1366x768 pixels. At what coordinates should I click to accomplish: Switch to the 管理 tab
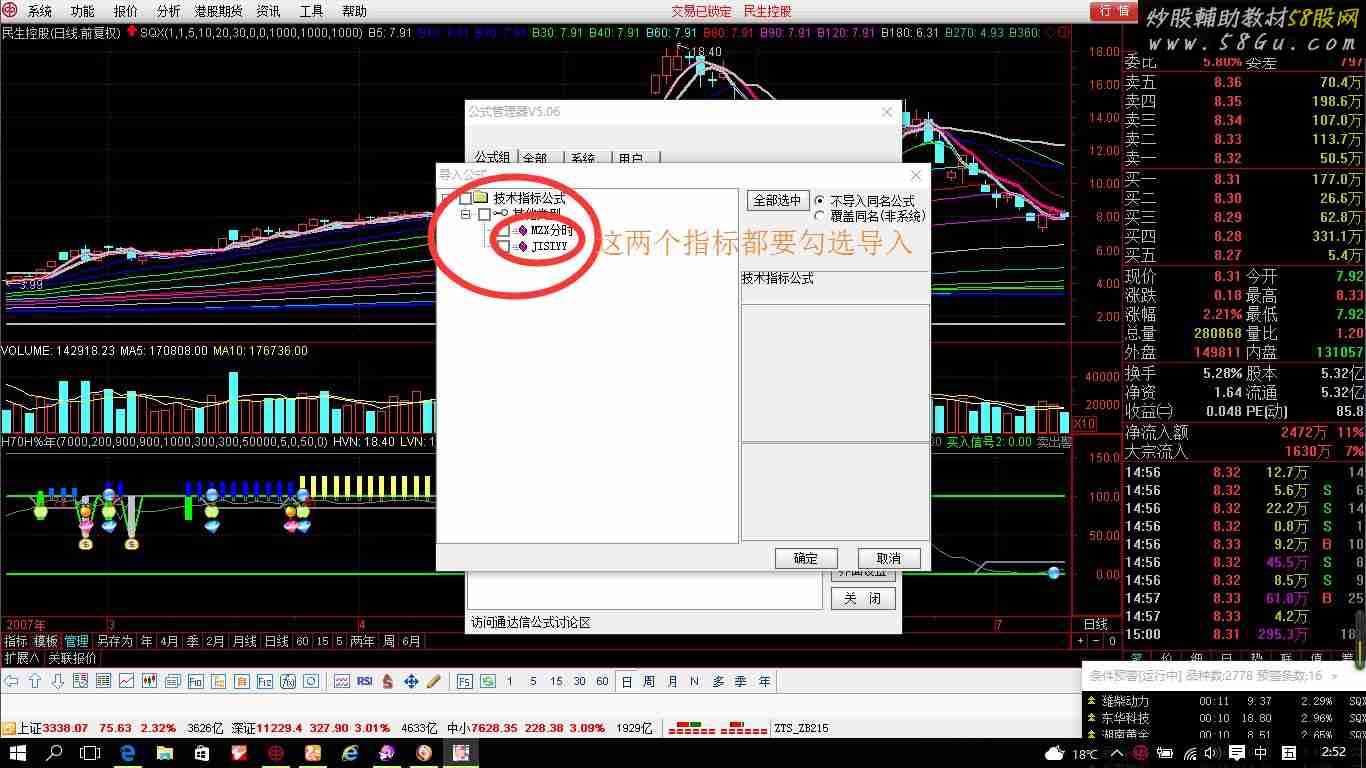[x=74, y=640]
